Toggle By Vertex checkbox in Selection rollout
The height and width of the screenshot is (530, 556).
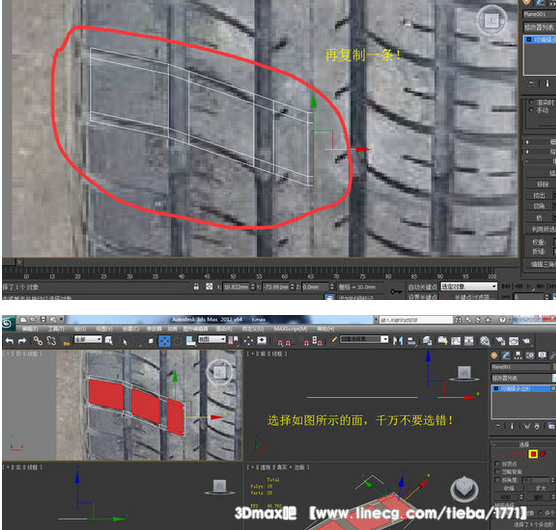[497, 464]
